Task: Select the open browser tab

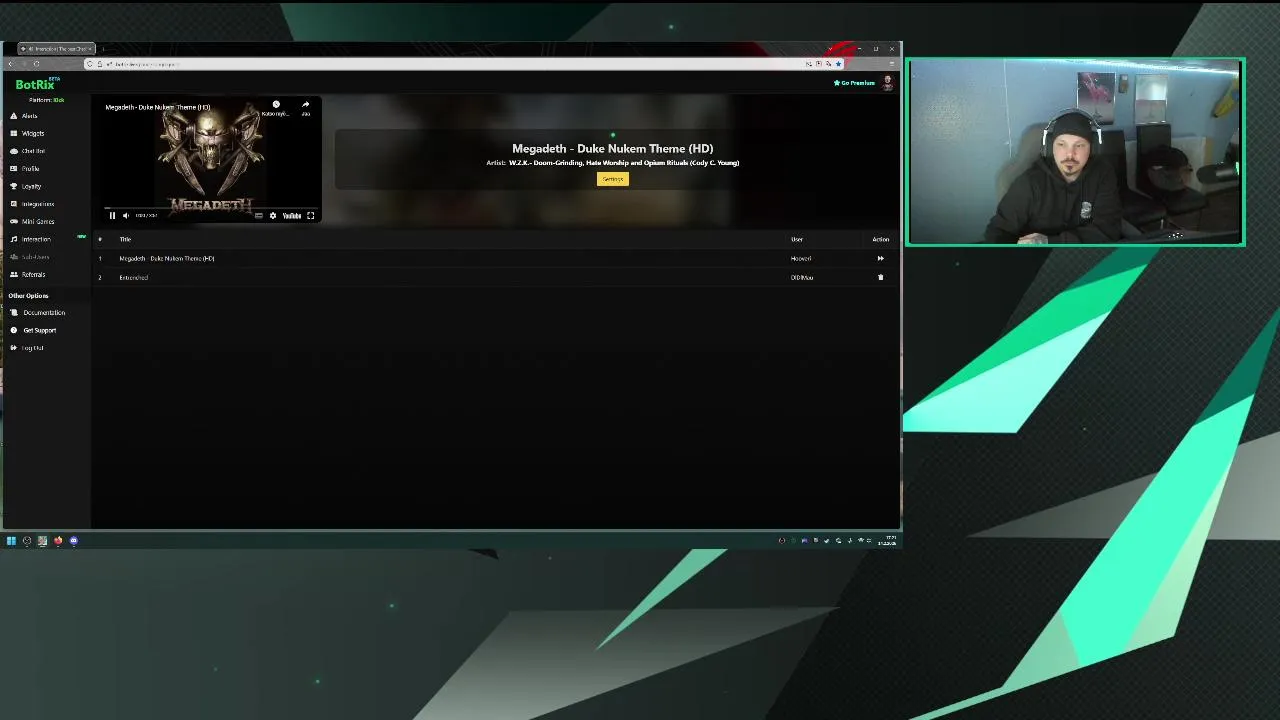Action: [56, 49]
